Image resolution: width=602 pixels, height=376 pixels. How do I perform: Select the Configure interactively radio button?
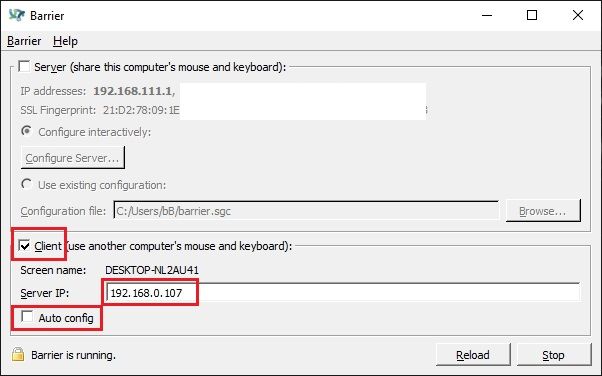click(26, 131)
